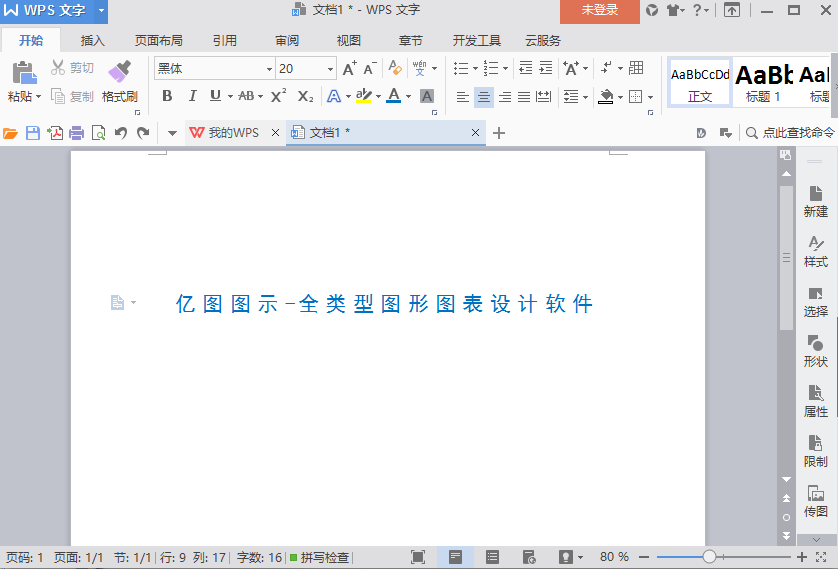The image size is (838, 569).
Task: Open the 引用 ribbon tab
Action: [224, 41]
